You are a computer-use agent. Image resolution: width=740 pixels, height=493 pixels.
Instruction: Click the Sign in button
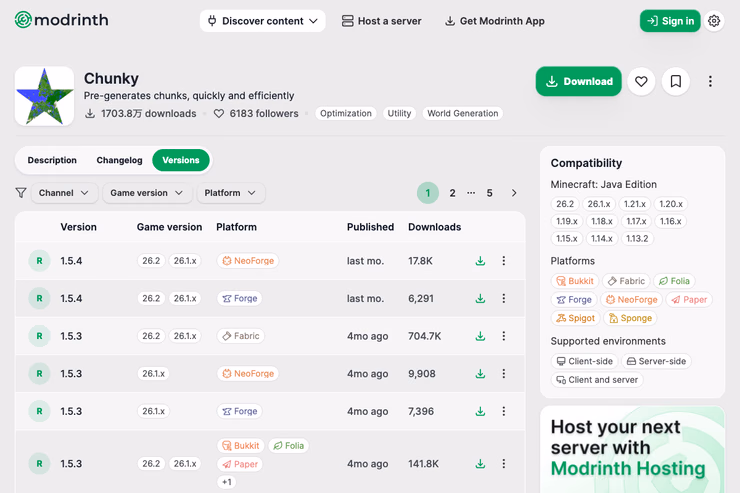point(670,21)
